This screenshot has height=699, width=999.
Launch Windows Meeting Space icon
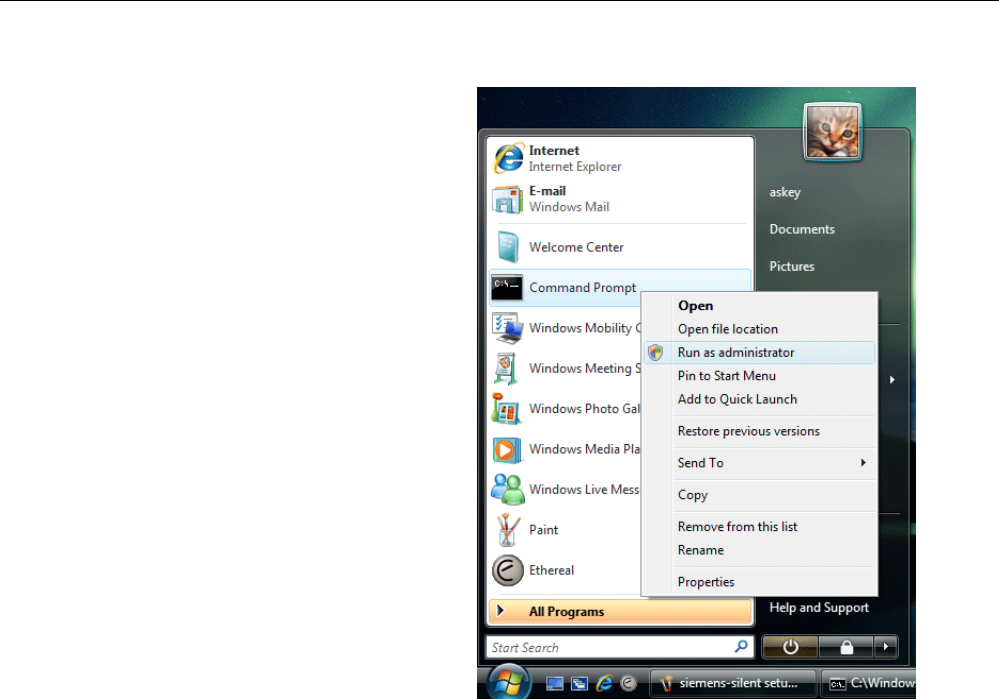506,369
